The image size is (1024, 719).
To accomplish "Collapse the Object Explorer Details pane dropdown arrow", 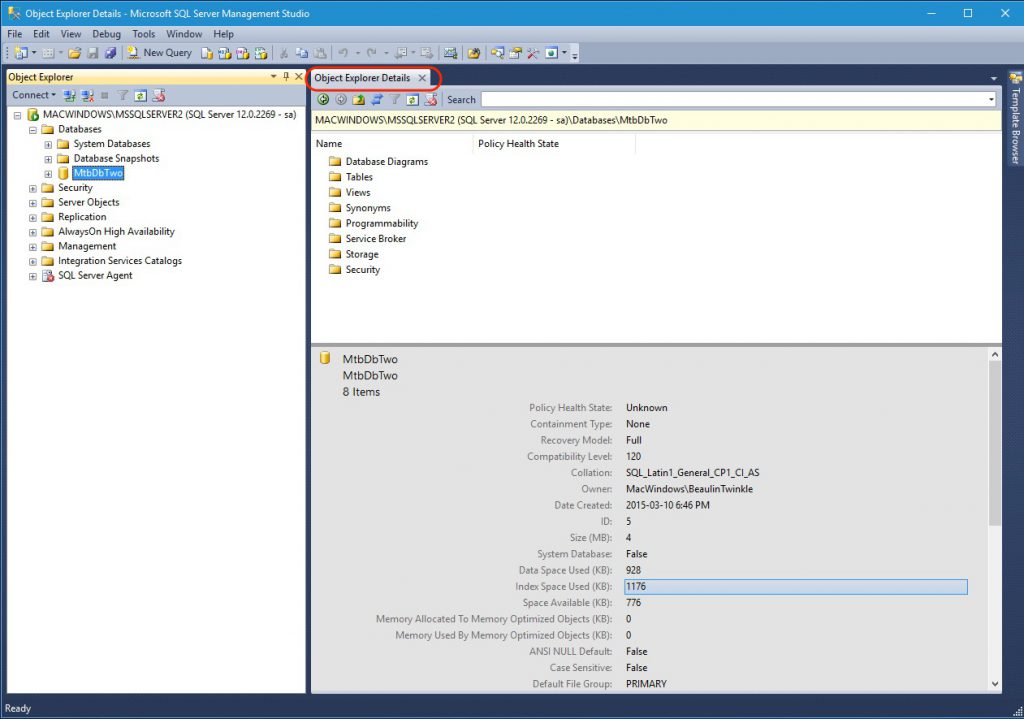I will point(993,77).
